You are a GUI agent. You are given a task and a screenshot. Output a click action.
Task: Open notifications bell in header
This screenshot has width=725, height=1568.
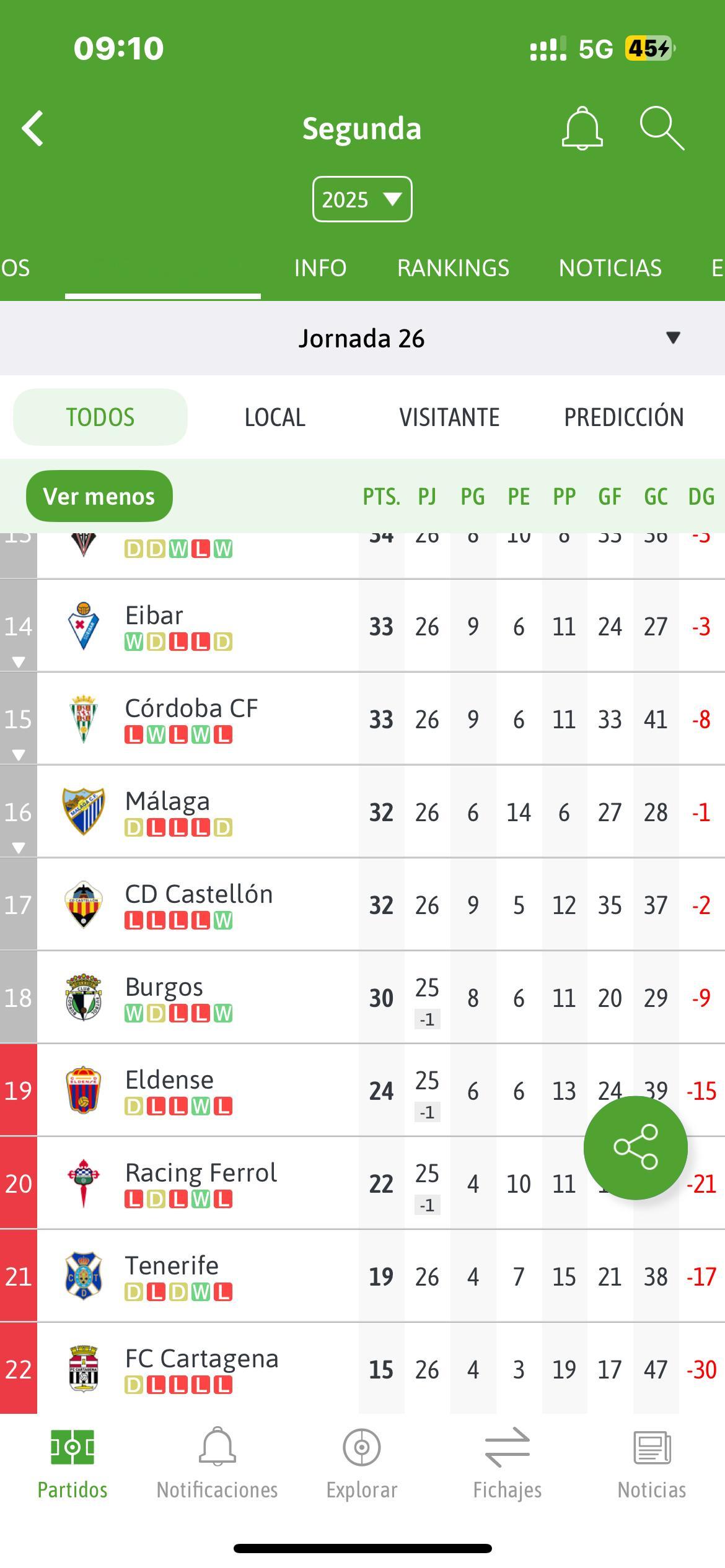582,128
